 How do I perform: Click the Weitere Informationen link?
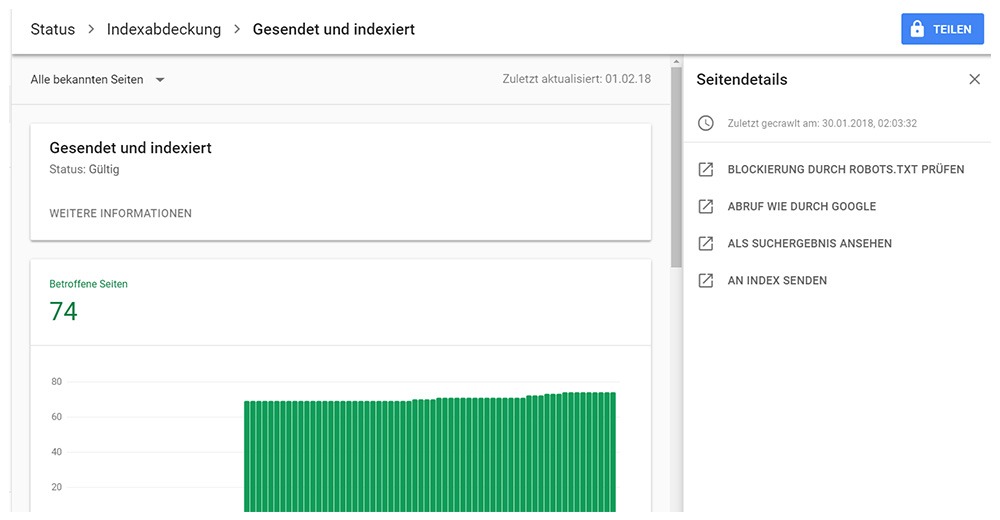click(x=121, y=213)
